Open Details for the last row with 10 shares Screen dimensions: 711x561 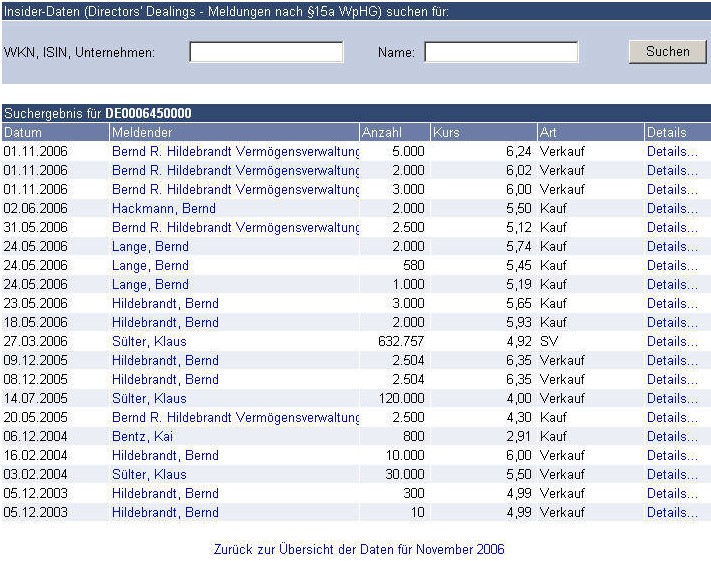pos(672,513)
